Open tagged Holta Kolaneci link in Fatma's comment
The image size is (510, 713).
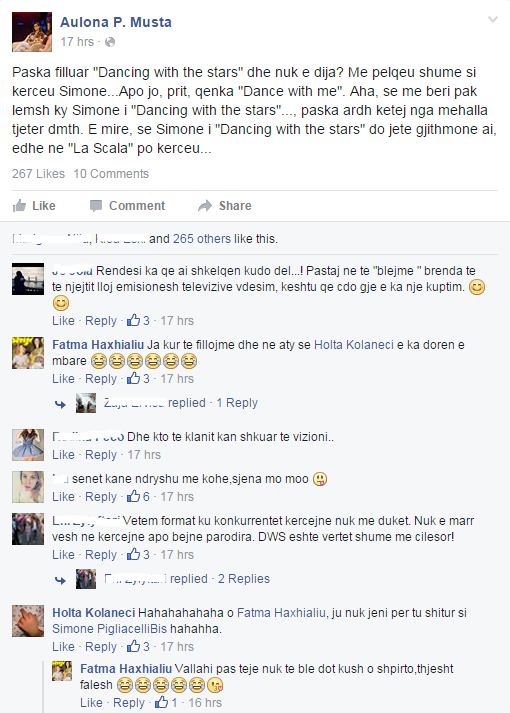click(x=354, y=345)
